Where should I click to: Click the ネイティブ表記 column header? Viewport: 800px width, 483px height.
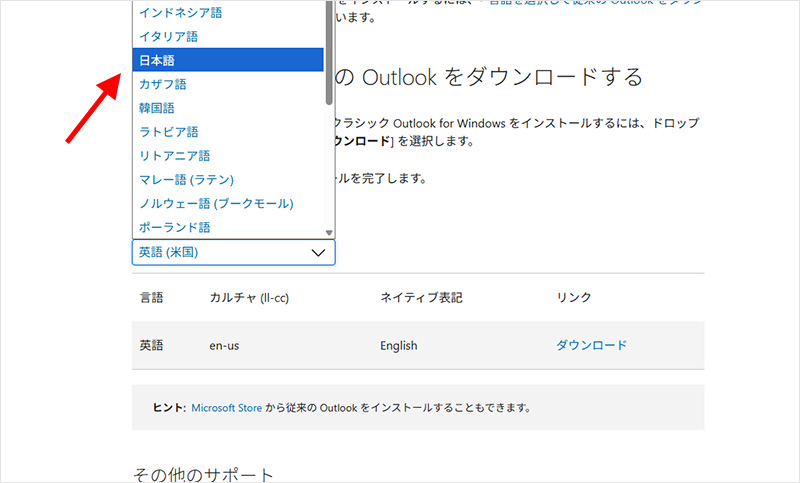coord(421,298)
